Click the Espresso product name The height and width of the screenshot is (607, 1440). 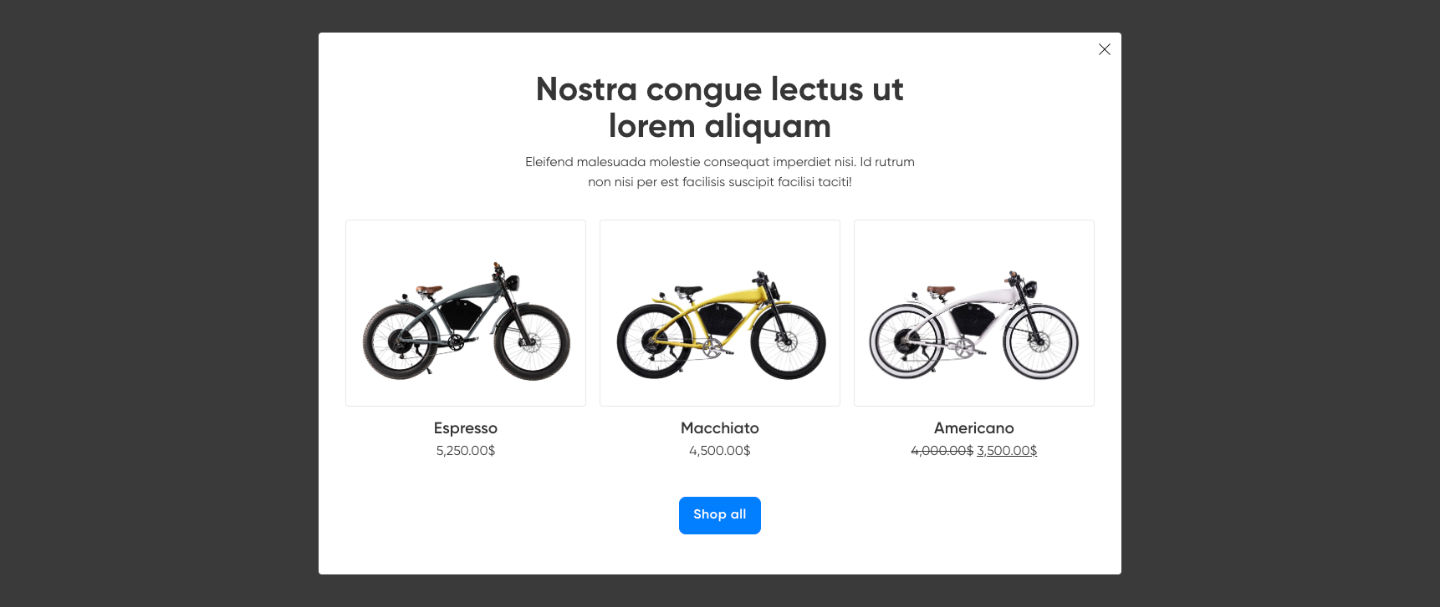[x=466, y=428]
